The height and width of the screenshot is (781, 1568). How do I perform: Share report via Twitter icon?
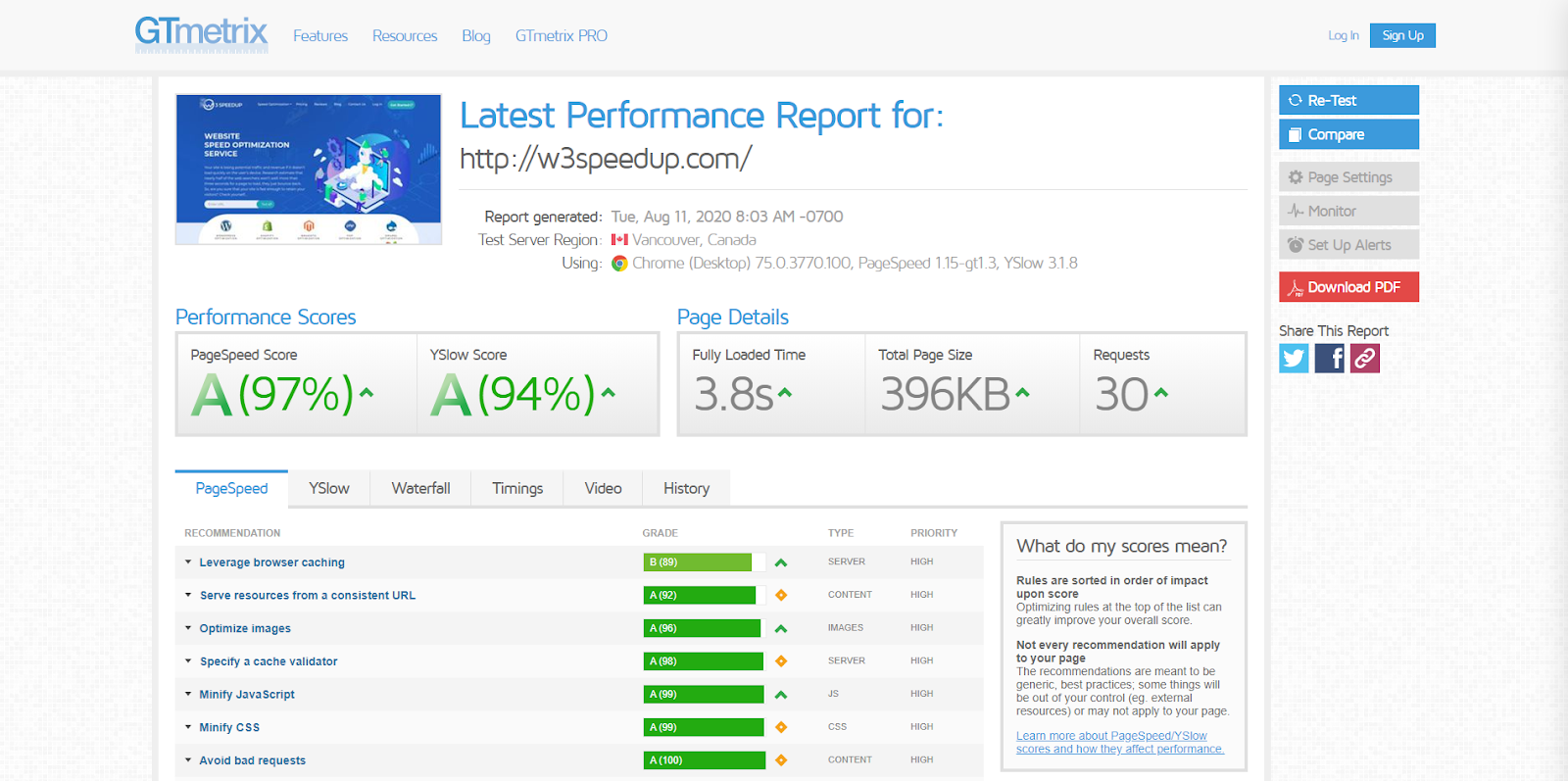[1294, 359]
